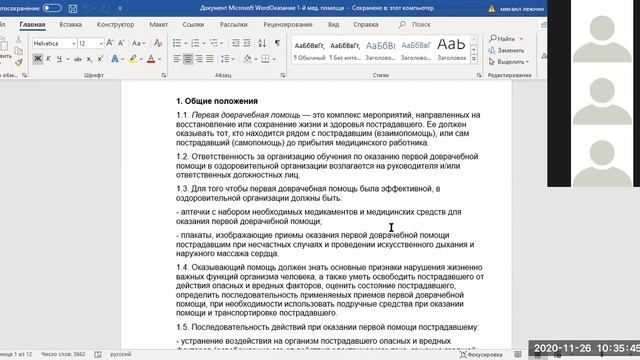Click the русский language status indicator
The width and height of the screenshot is (640, 360).
(x=121, y=354)
